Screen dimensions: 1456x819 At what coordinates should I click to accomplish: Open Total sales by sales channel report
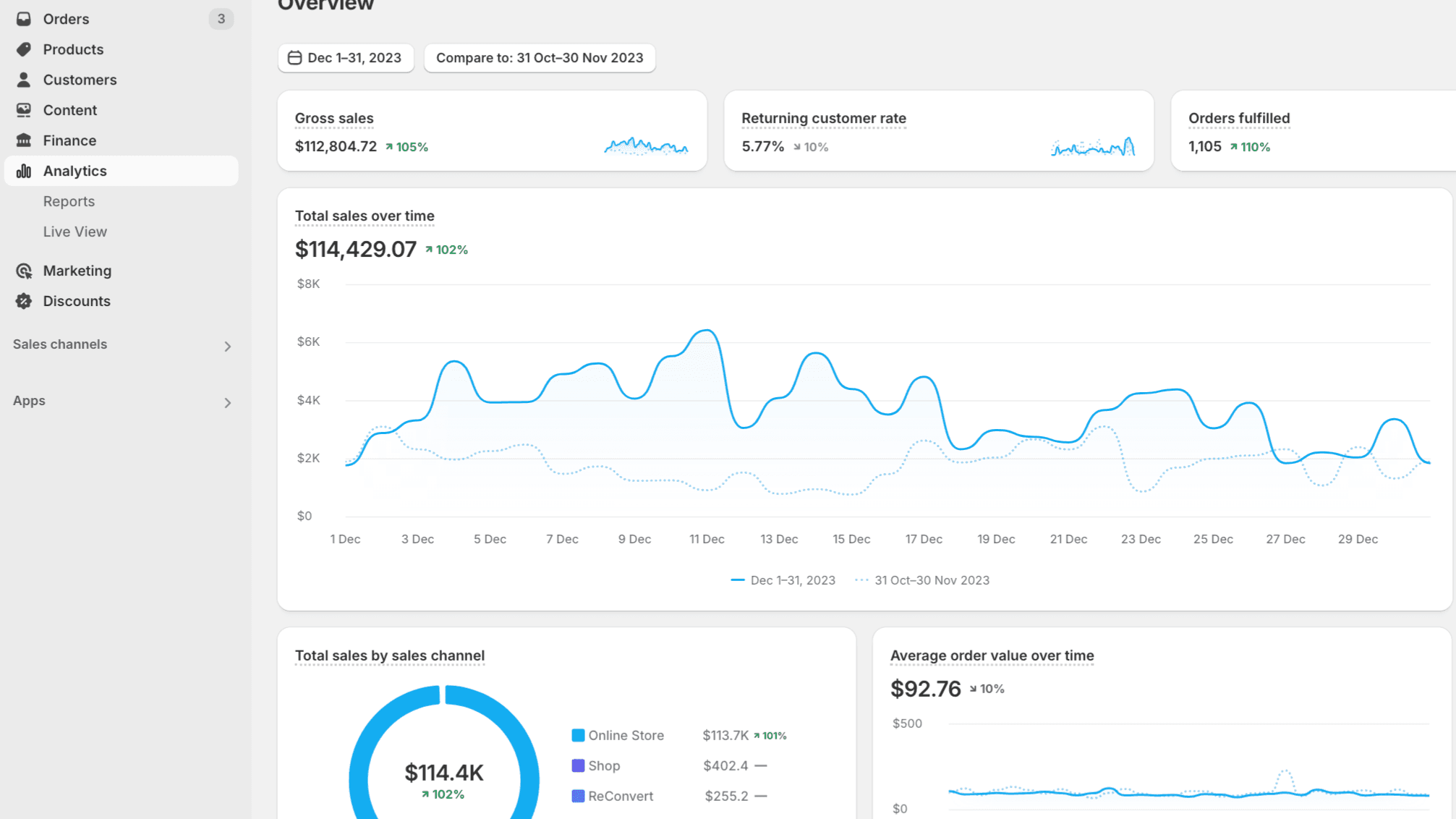click(390, 655)
